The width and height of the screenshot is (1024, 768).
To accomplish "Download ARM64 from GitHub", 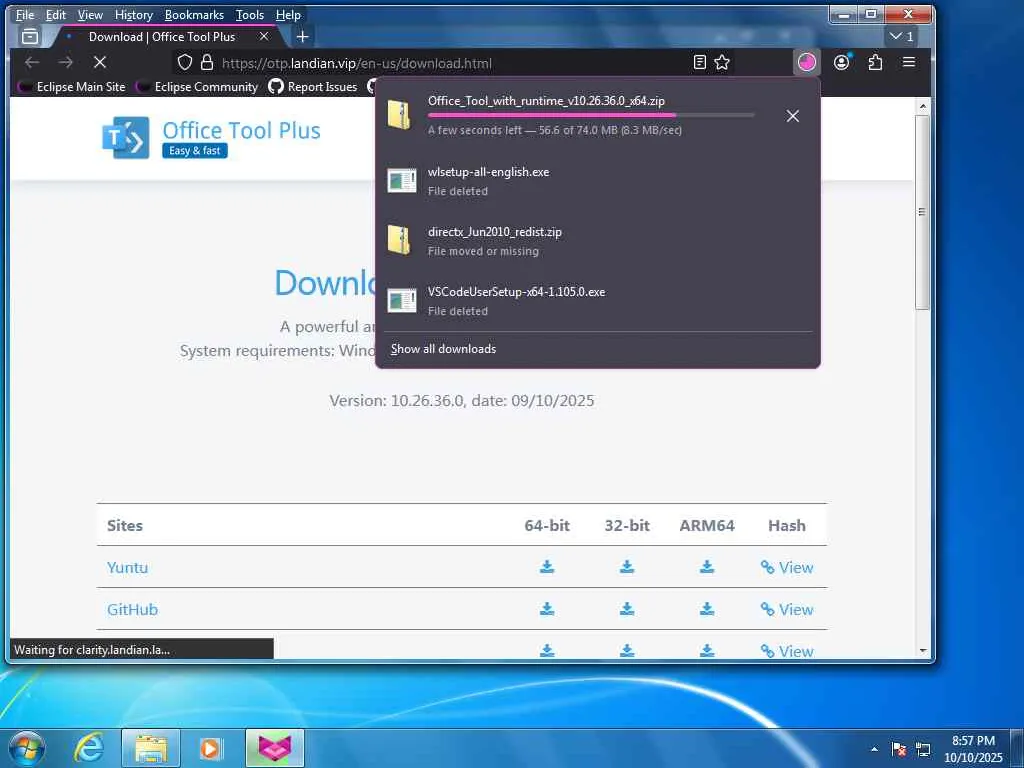I will [707, 609].
